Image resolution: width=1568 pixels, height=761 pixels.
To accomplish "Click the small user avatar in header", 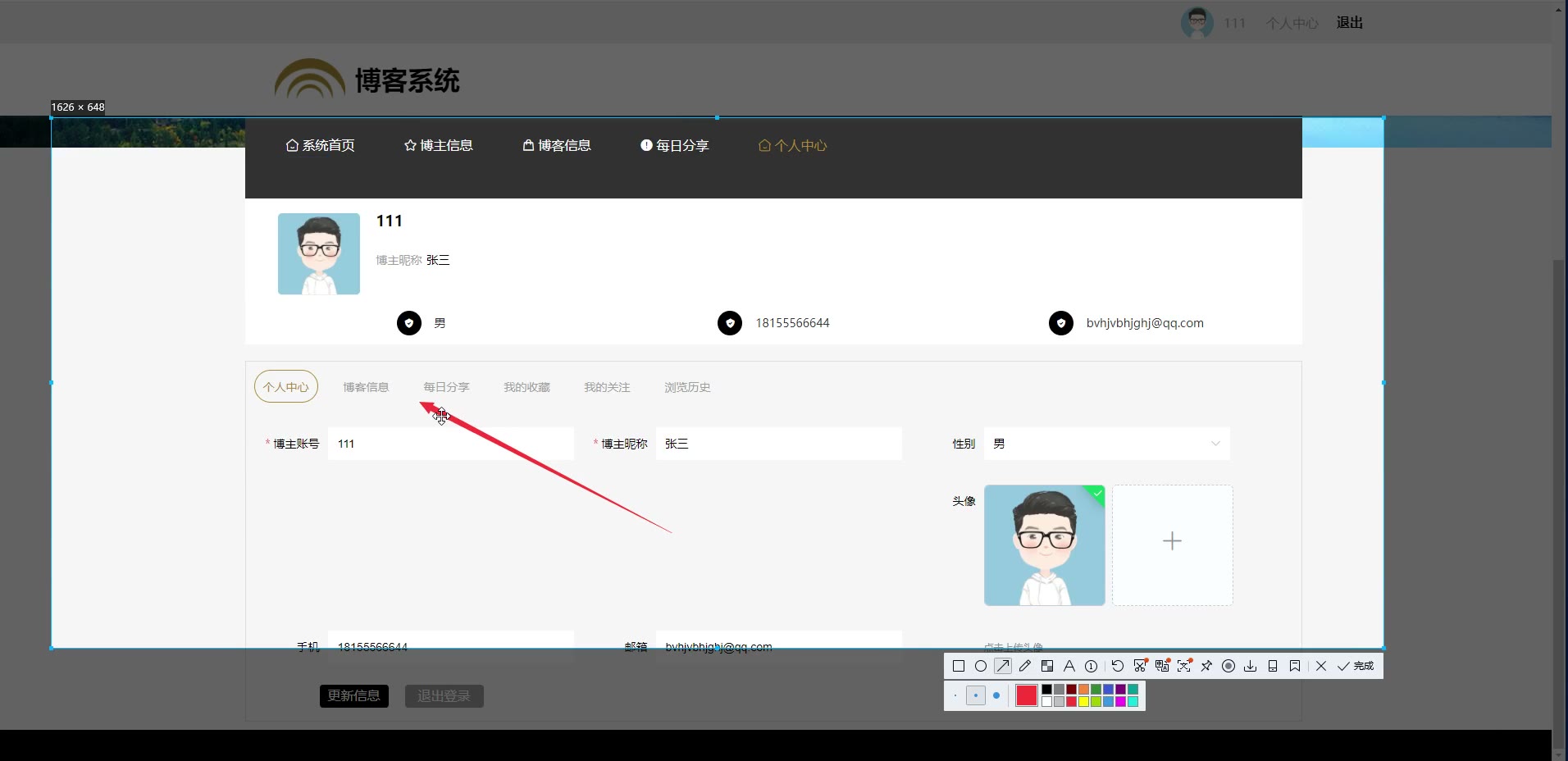I will click(1197, 23).
